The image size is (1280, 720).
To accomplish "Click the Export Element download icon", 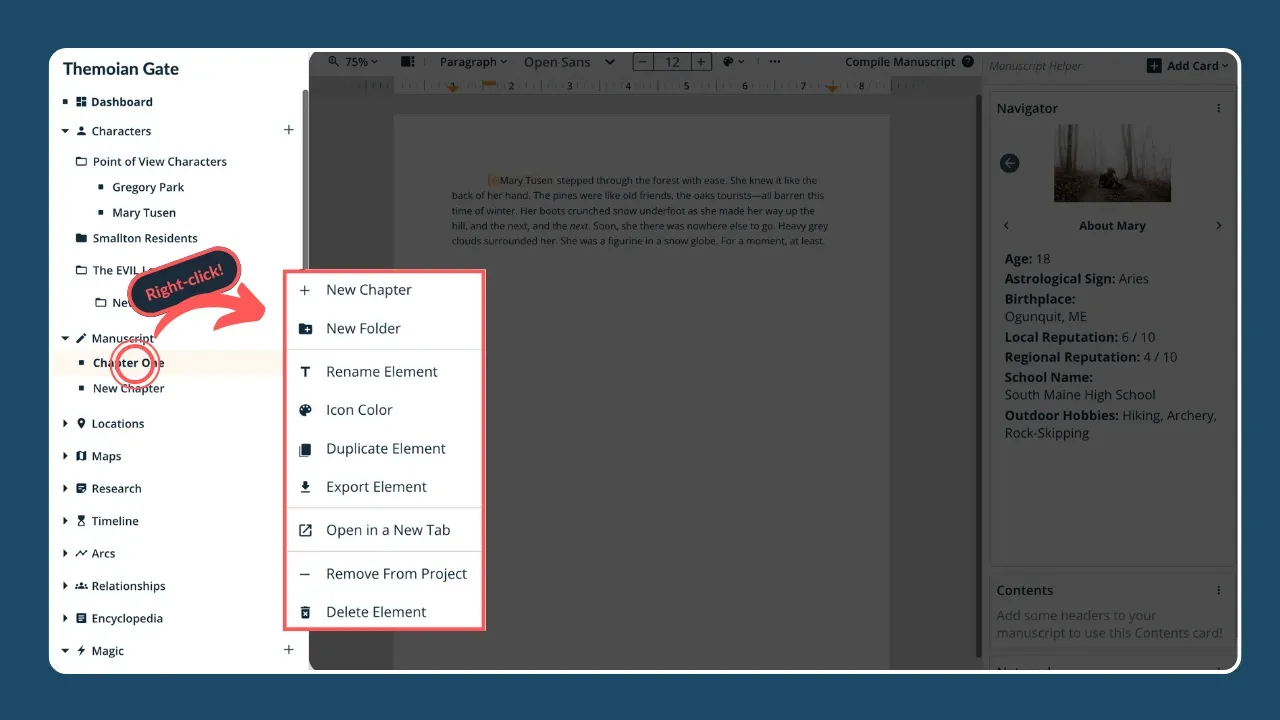I will point(306,487).
